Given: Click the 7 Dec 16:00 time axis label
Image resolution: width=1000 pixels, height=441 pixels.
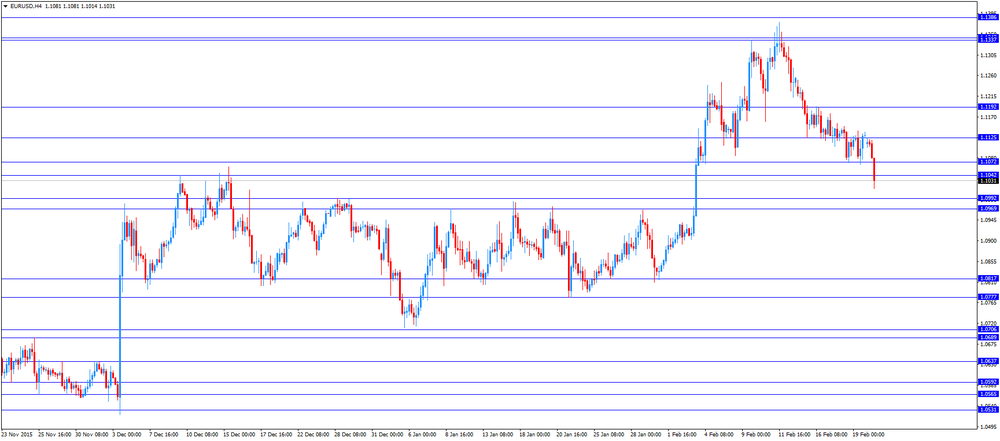Looking at the screenshot, I should click(x=163, y=435).
